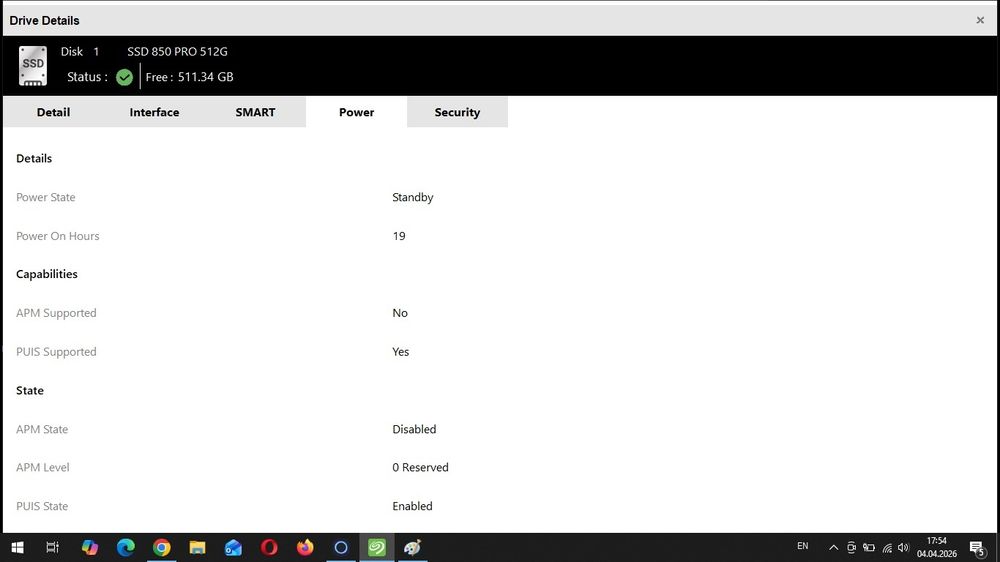
Task: Click the battery power tray icon
Action: click(869, 547)
